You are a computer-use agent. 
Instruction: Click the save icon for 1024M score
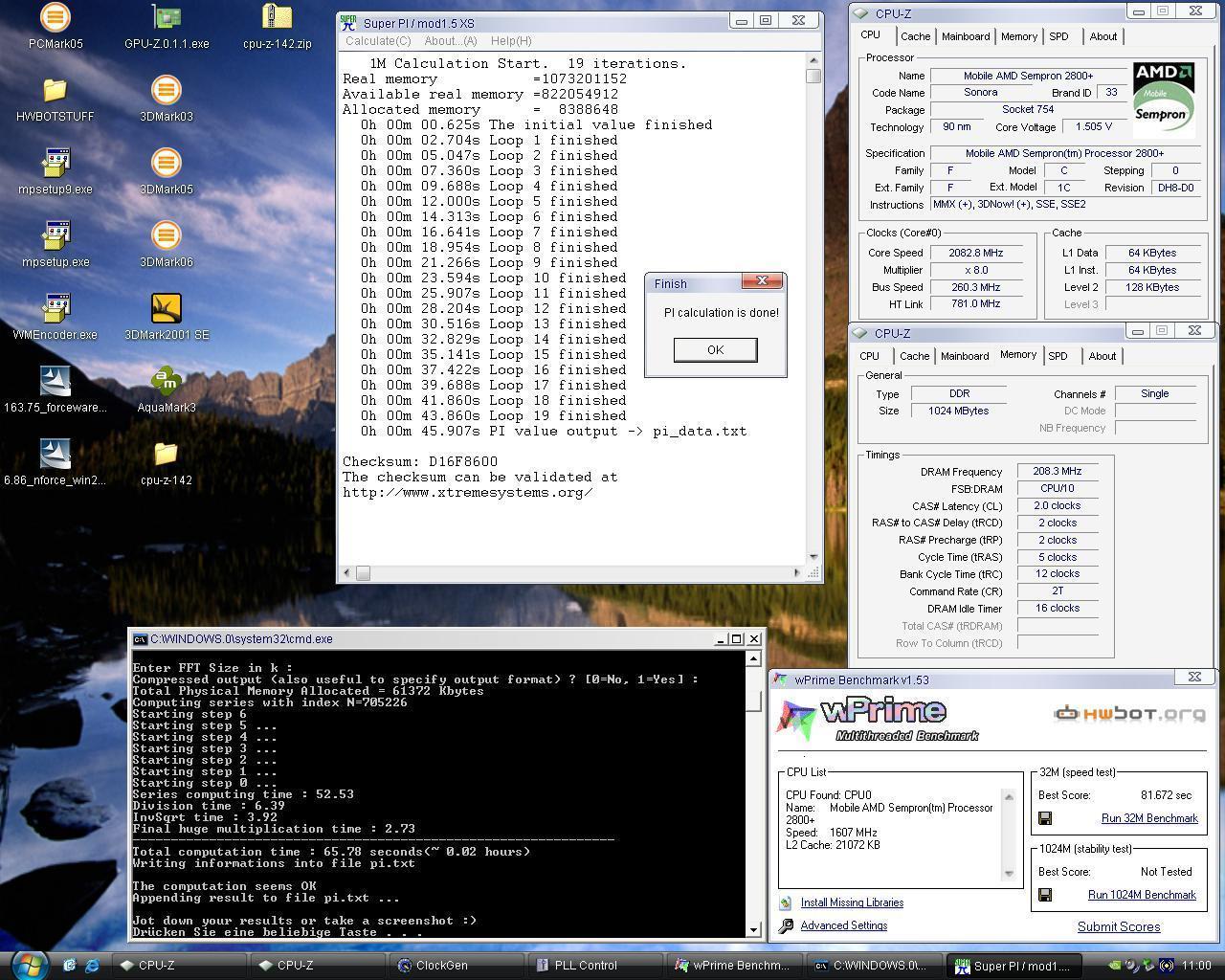(1045, 895)
